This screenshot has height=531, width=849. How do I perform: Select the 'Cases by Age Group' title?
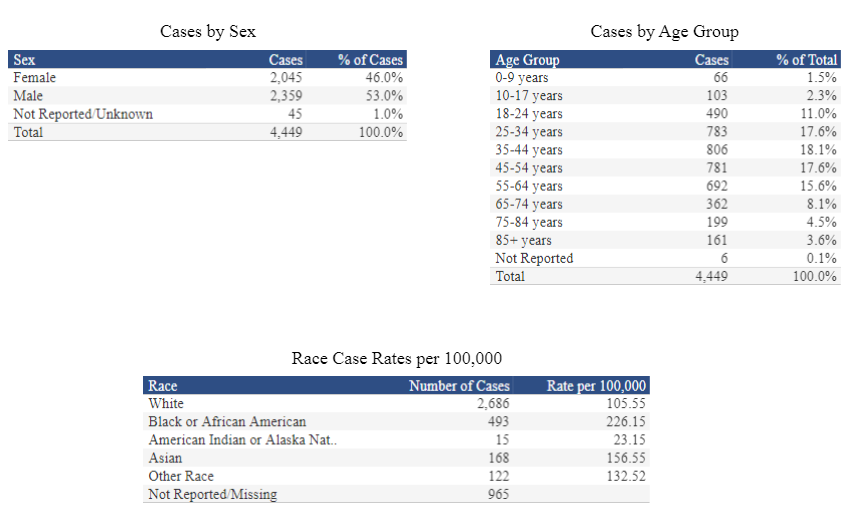665,32
